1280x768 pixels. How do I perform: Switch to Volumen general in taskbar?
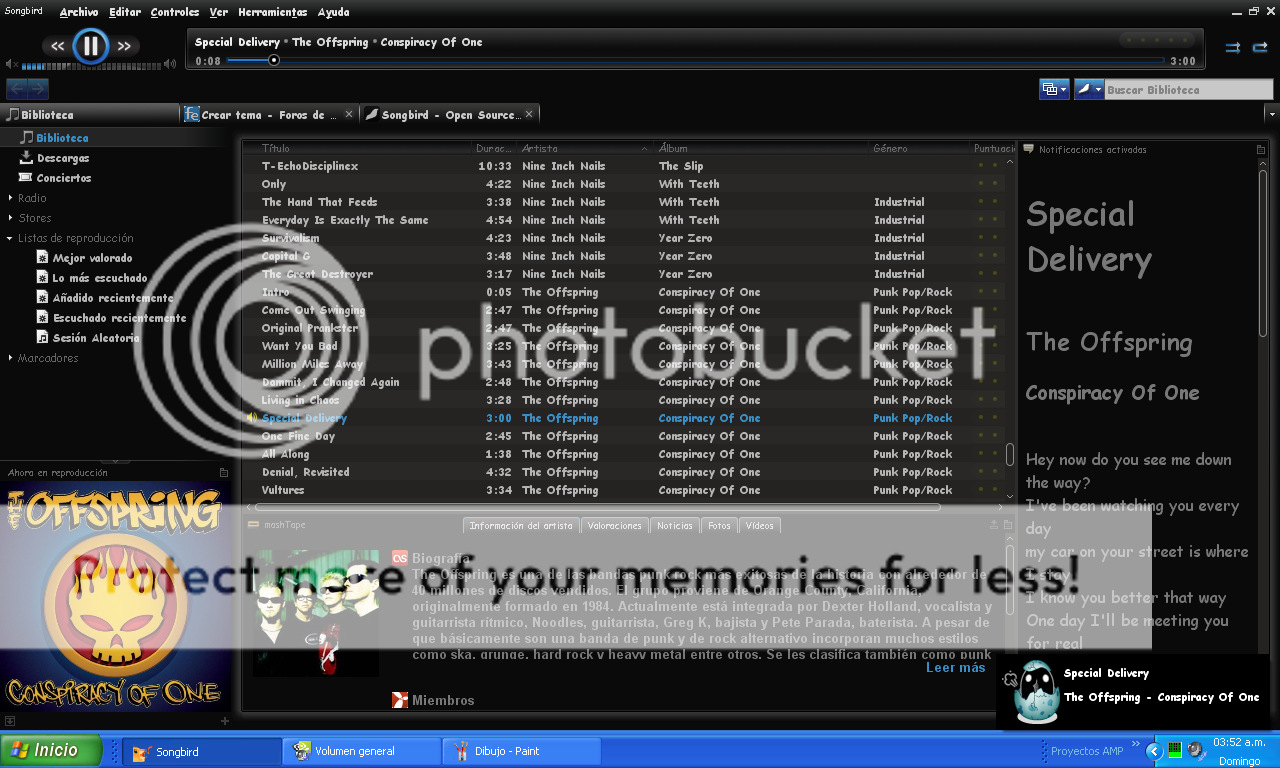tap(362, 751)
